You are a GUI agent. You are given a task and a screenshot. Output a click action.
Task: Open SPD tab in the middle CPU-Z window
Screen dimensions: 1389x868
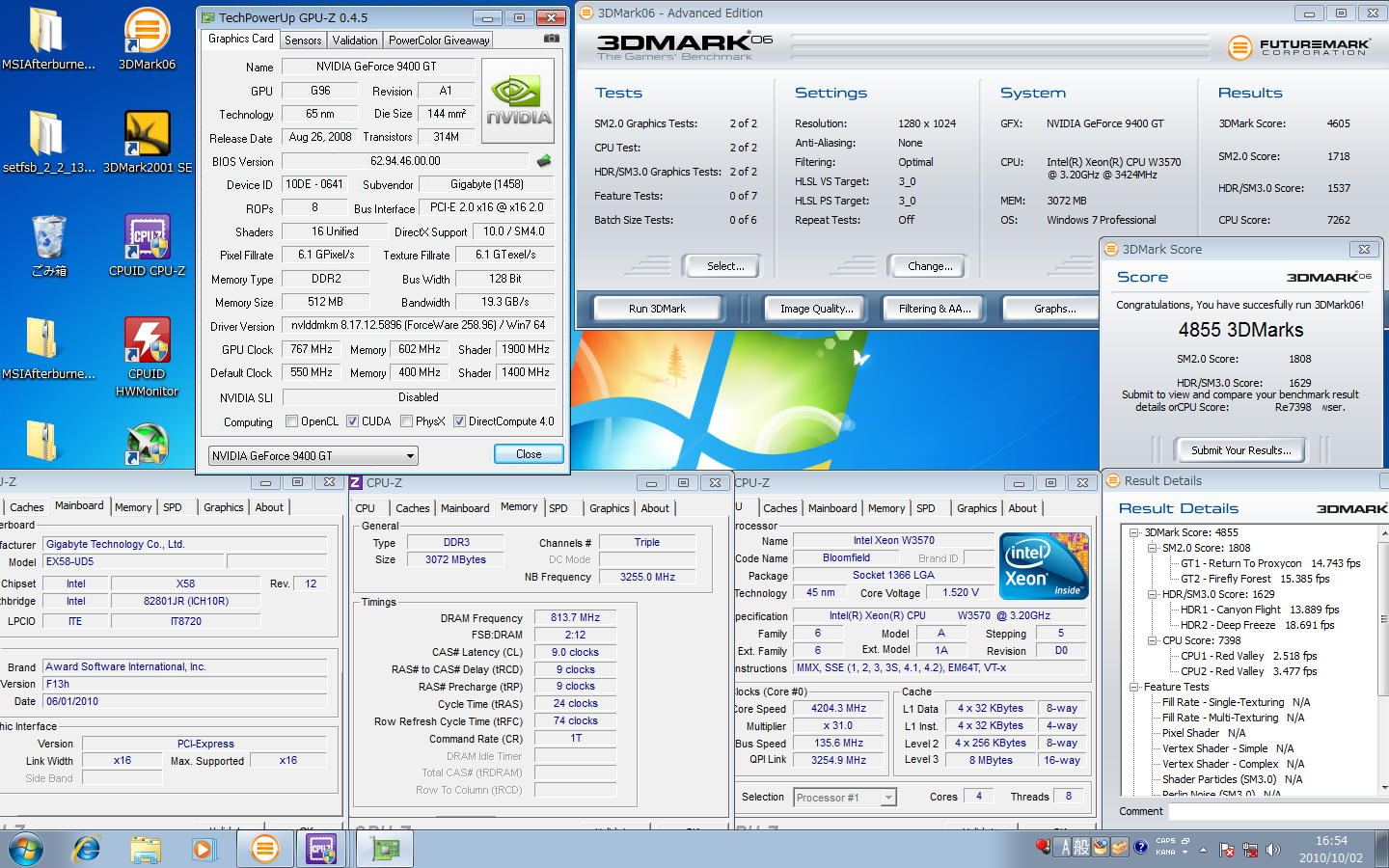pyautogui.click(x=558, y=508)
